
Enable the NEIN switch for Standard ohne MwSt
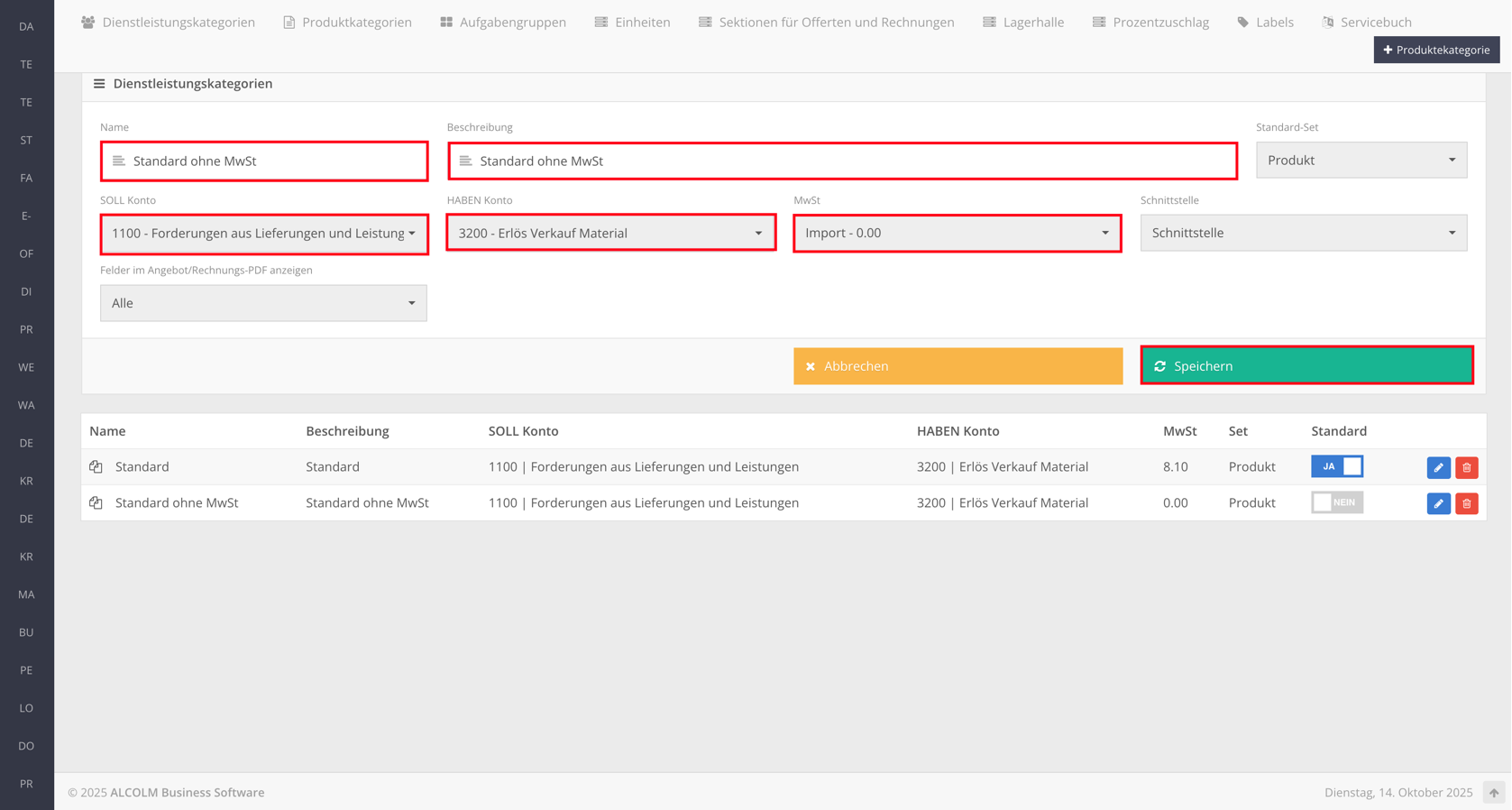[x=1336, y=502]
